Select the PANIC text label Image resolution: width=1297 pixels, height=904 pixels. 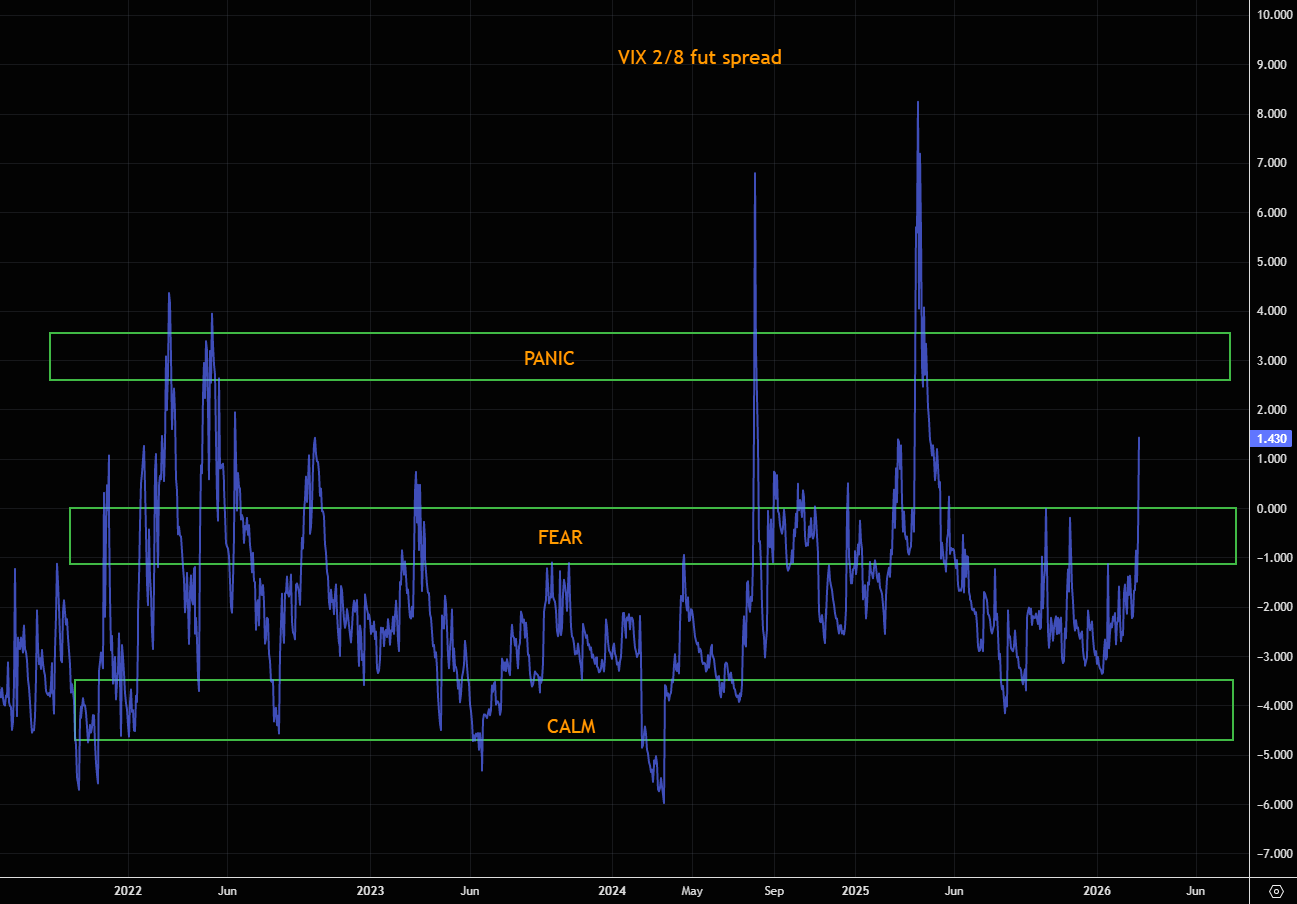coord(549,358)
